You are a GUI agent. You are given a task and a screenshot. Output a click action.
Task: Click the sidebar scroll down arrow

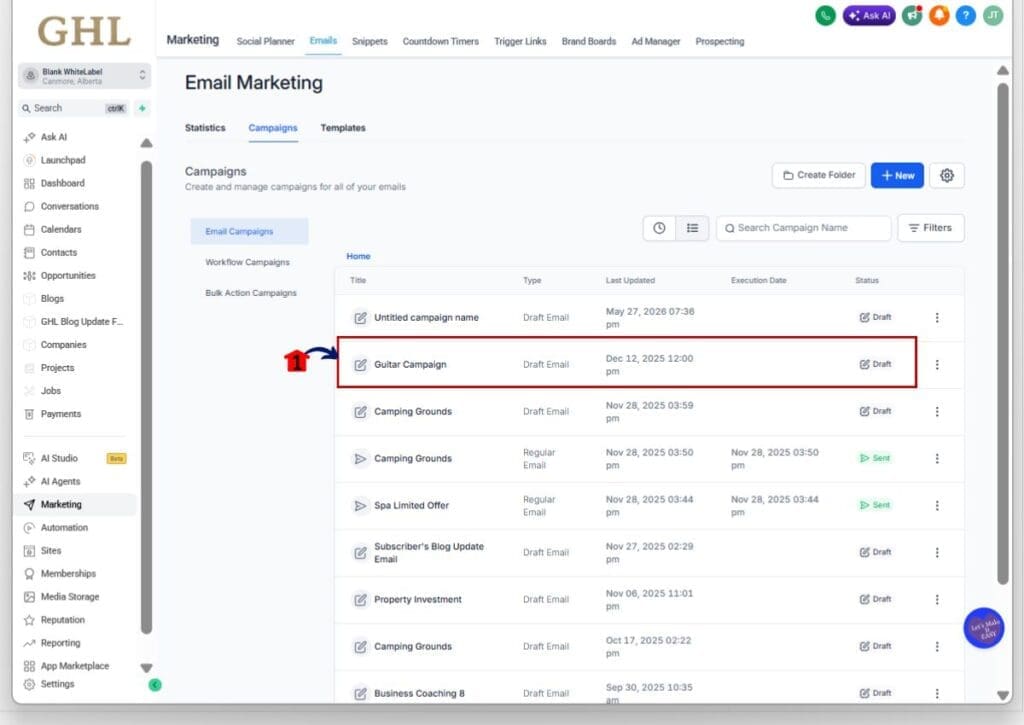(x=146, y=668)
